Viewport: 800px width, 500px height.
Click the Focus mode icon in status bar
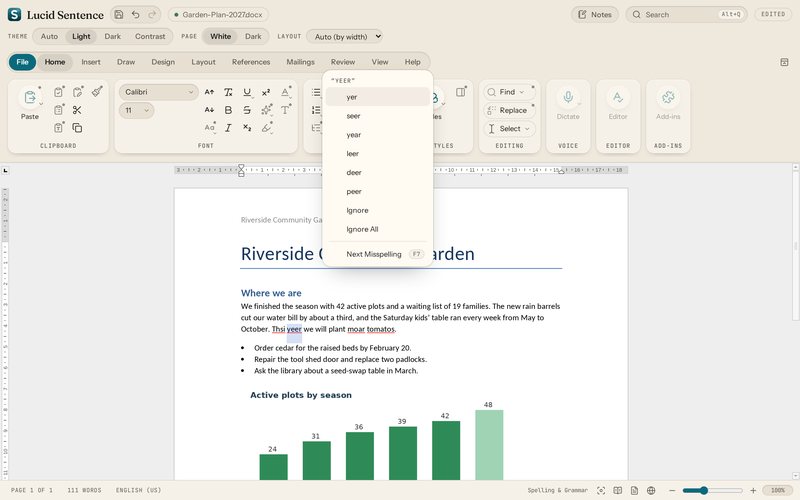[601, 490]
